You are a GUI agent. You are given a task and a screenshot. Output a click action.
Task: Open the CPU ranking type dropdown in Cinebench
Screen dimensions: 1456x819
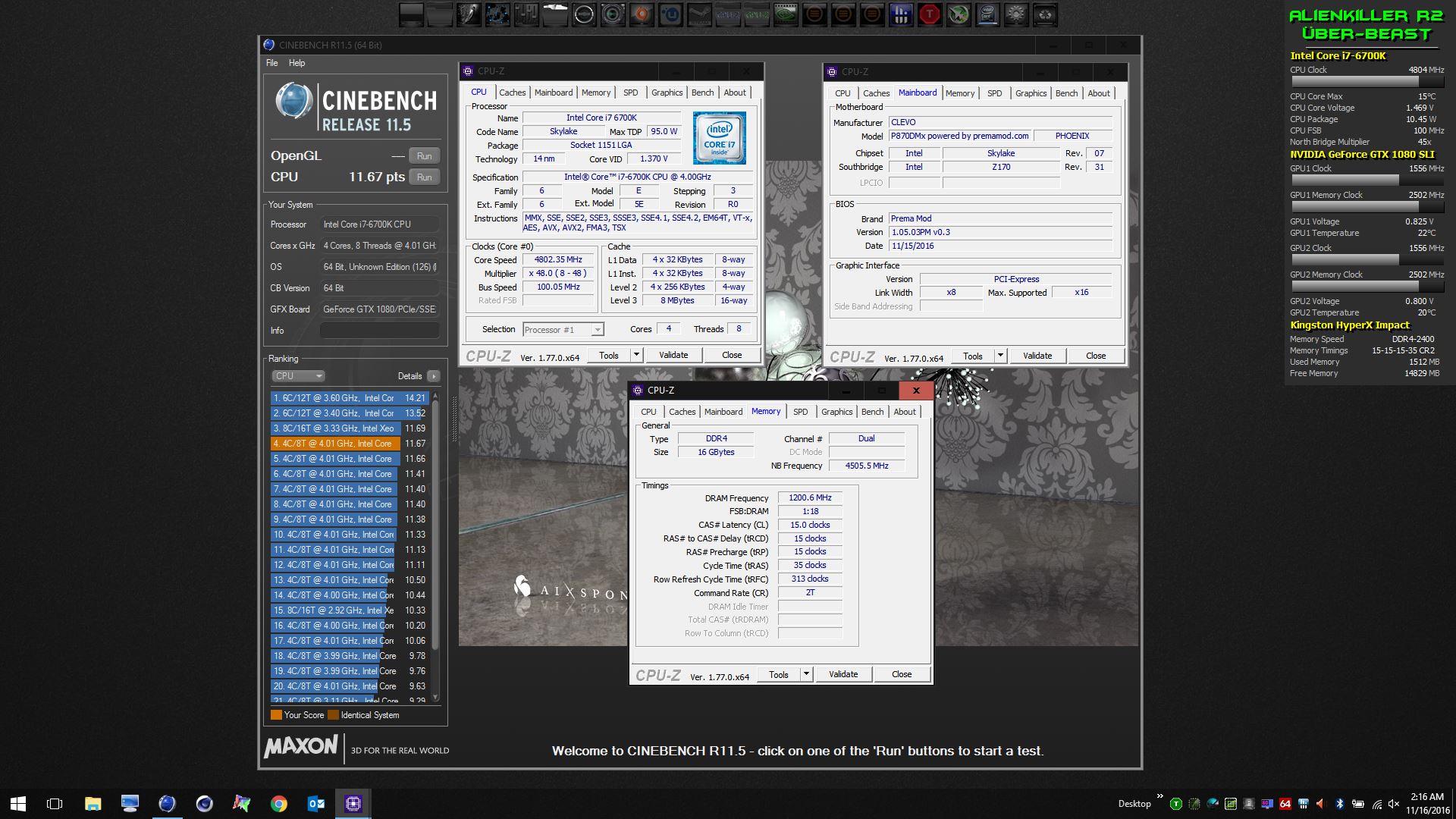pos(298,376)
